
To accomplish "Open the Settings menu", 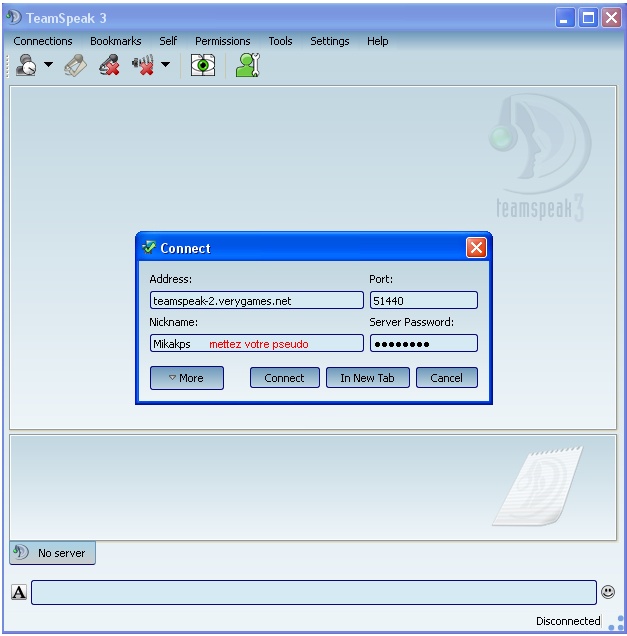I will pyautogui.click(x=330, y=41).
